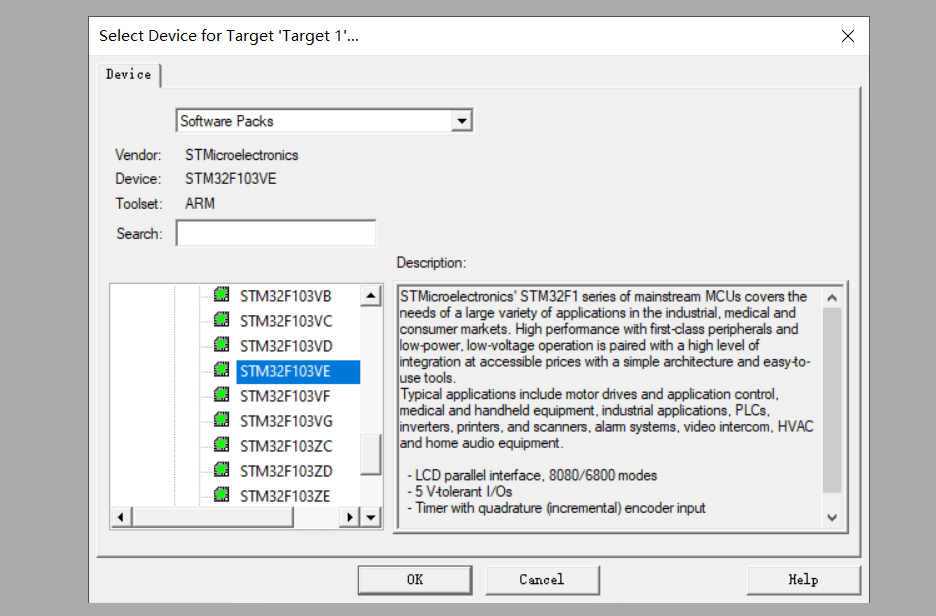Click device list horizontal scrollbar thumb
Viewport: 936px width, 616px height.
click(x=213, y=517)
